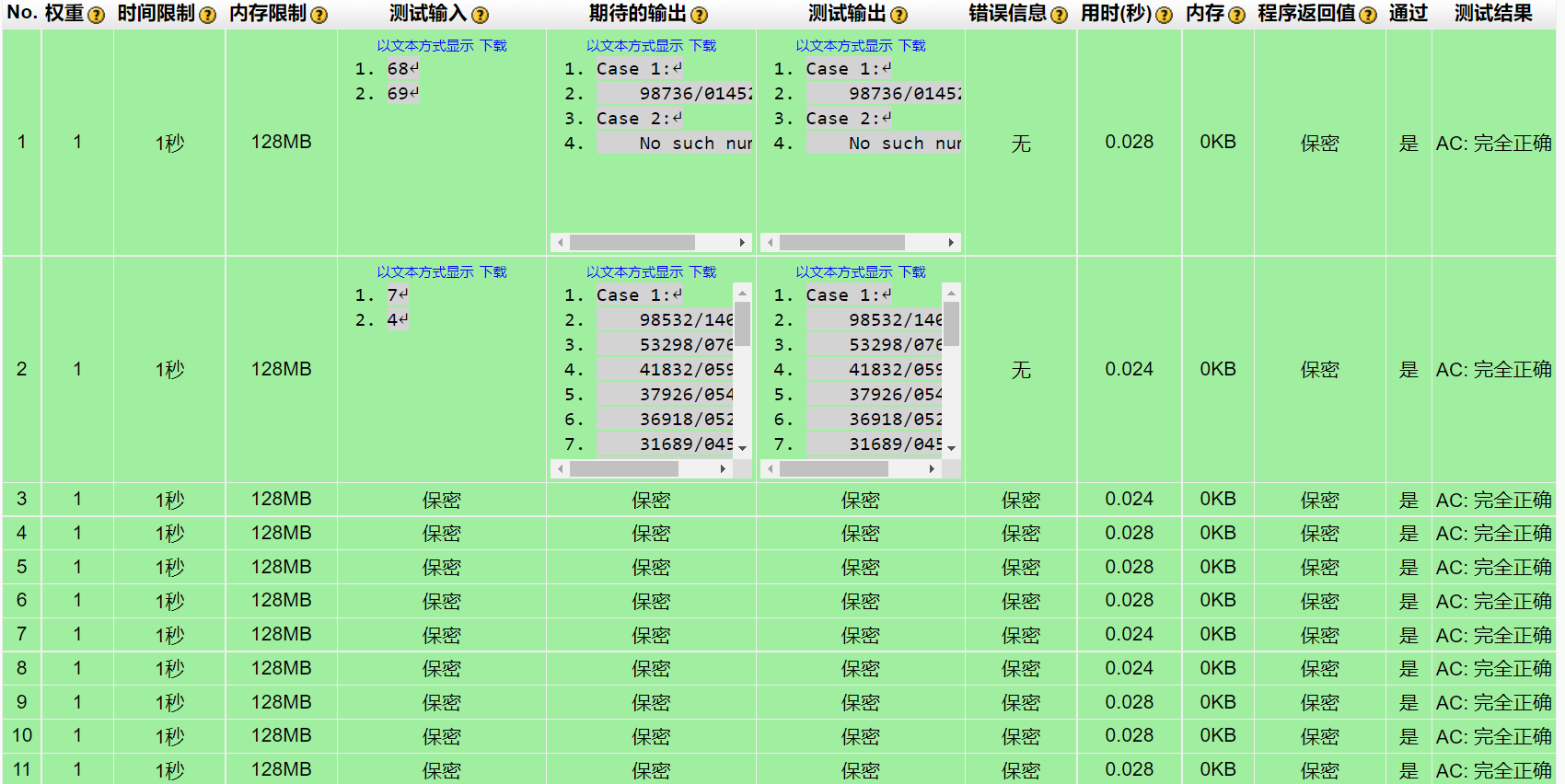Open row 1 测试输出 以文本方式显示 link
Image resolution: width=1565 pixels, height=784 pixels.
click(x=844, y=46)
